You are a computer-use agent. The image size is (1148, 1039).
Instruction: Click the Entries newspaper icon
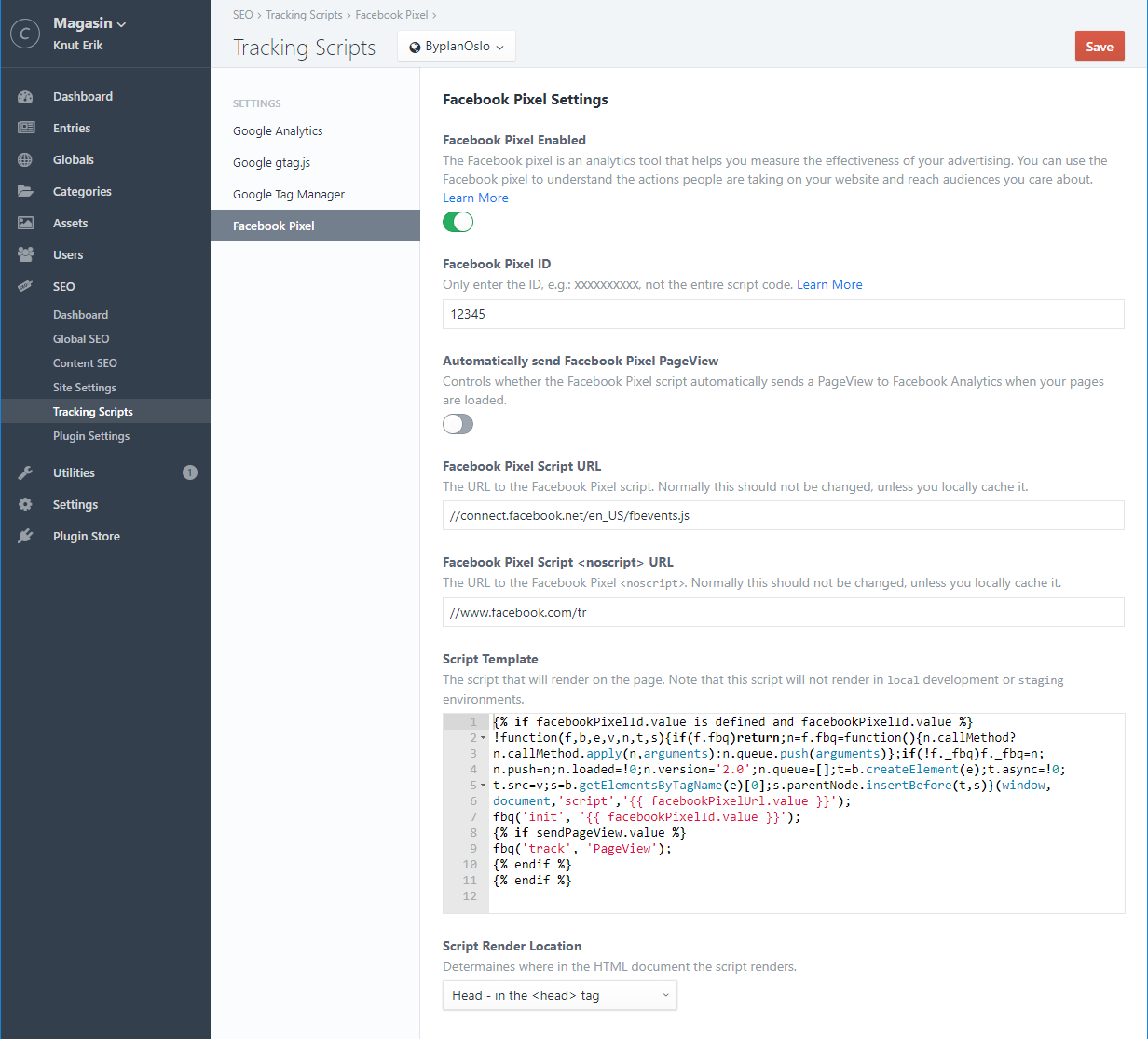click(25, 128)
